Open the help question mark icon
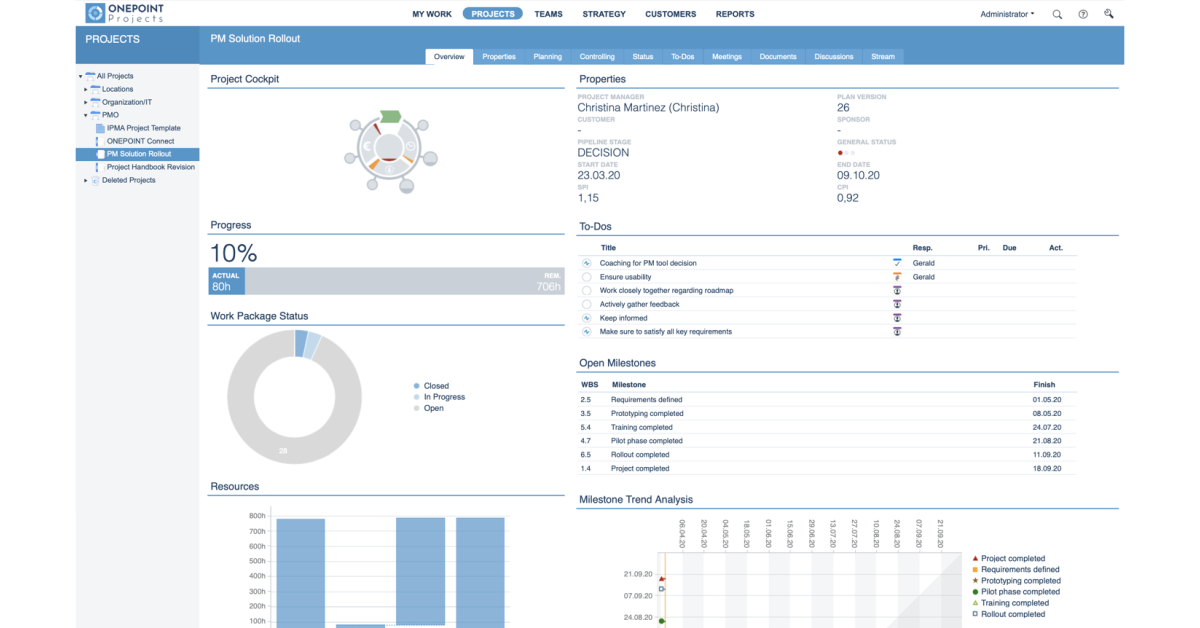 click(1083, 14)
